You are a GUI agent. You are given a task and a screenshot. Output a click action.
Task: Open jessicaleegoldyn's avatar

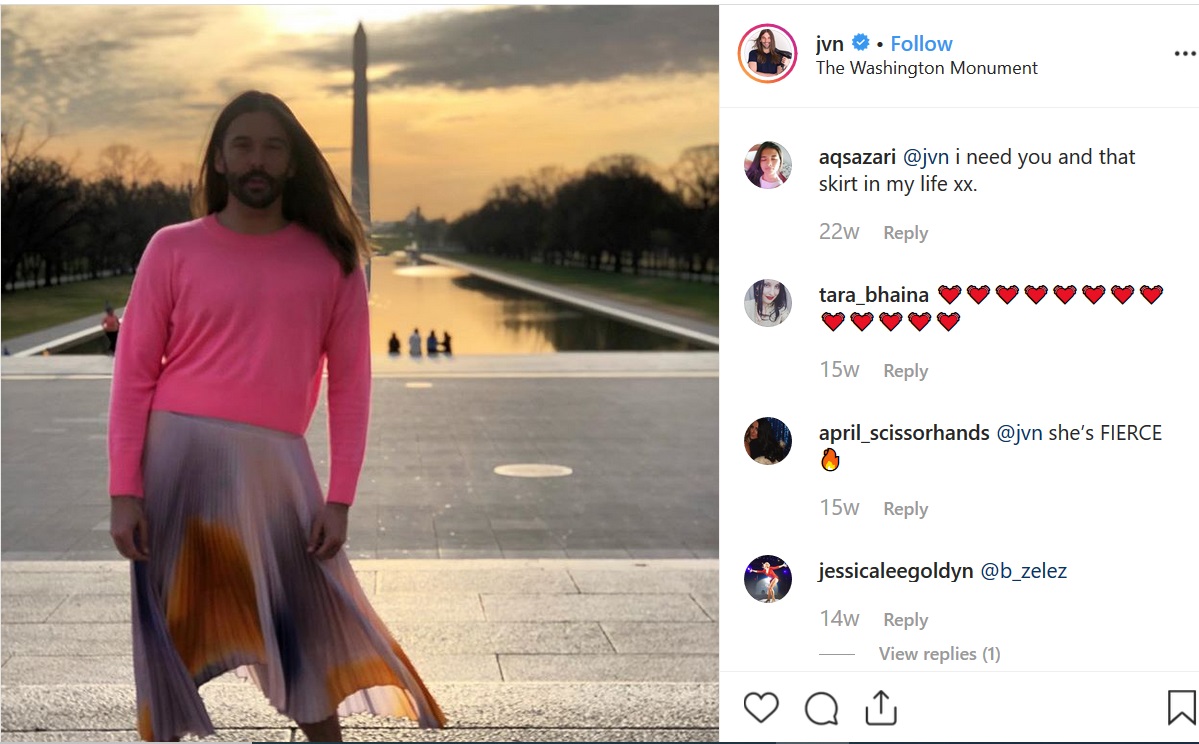(768, 578)
